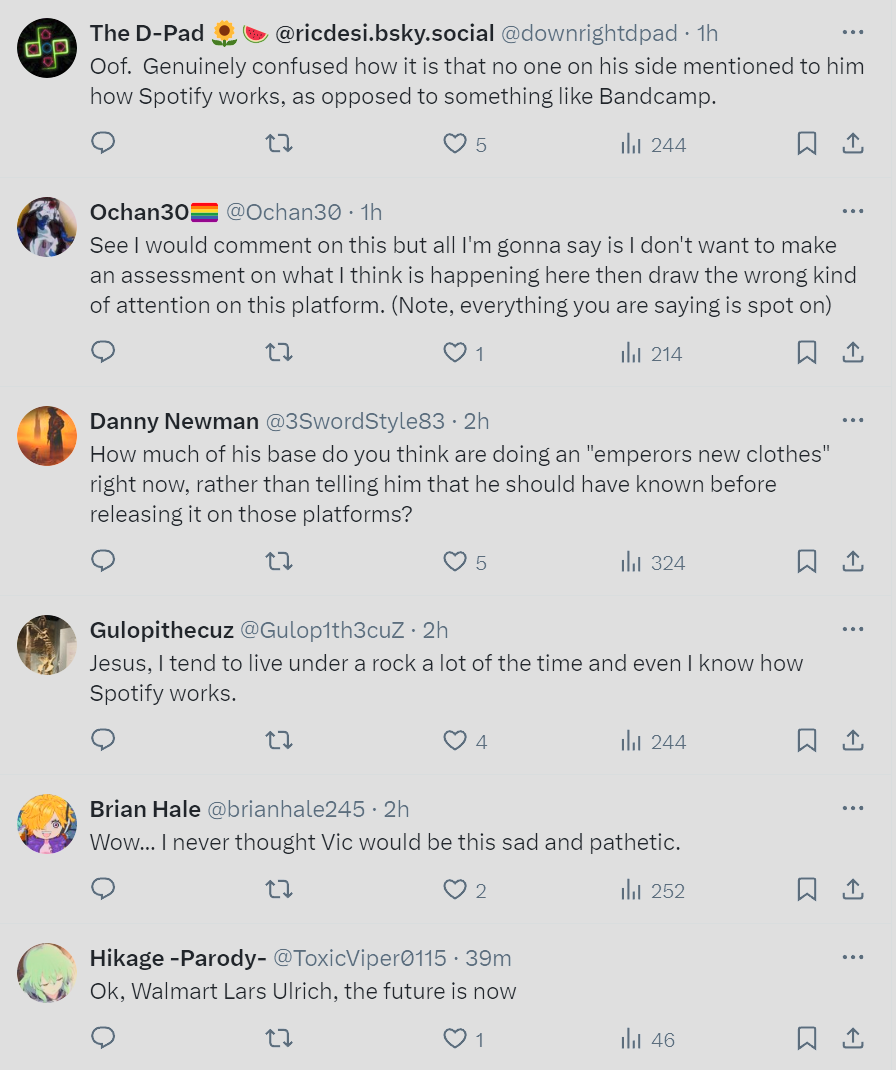This screenshot has width=896, height=1070.
Task: Open the more options menu on The D-Pad's tweet
Action: (x=853, y=32)
